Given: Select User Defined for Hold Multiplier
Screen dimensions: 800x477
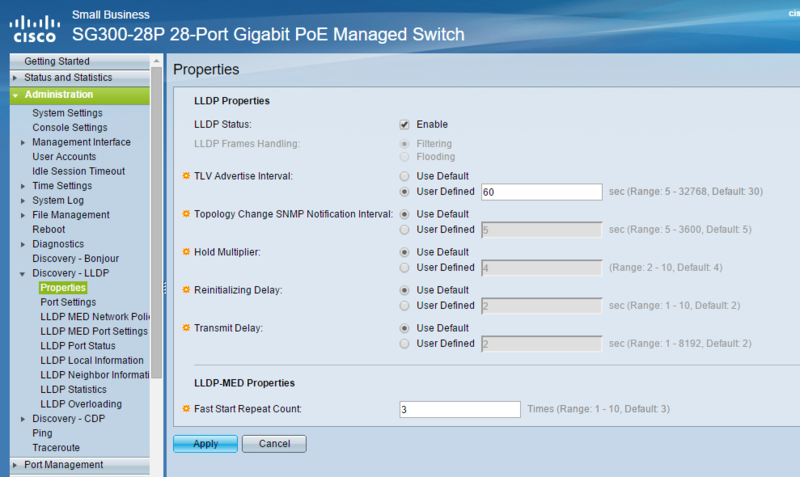Looking at the screenshot, I should click(x=405, y=268).
